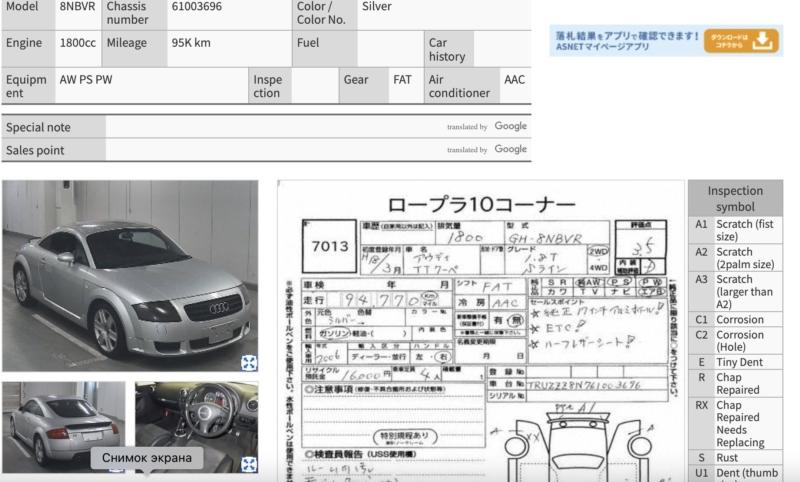Click the Inspection symbol table header
Viewport: 800px width, 482px height.
tap(735, 198)
